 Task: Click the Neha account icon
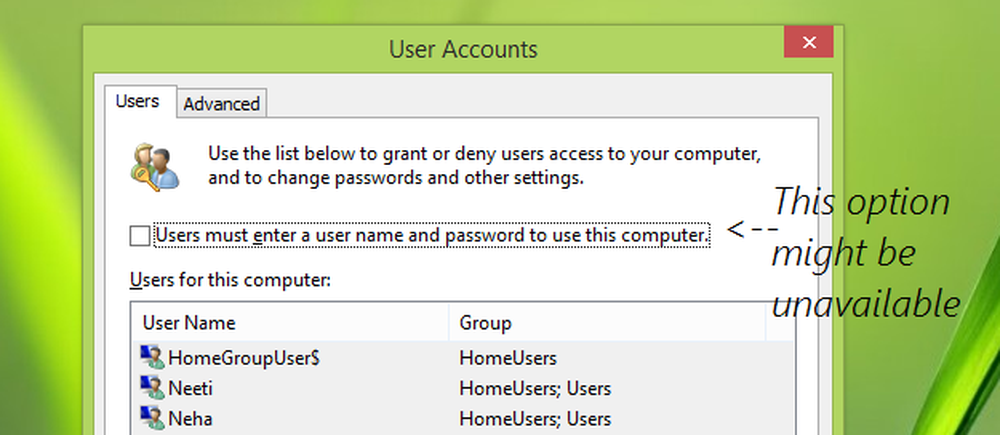153,418
